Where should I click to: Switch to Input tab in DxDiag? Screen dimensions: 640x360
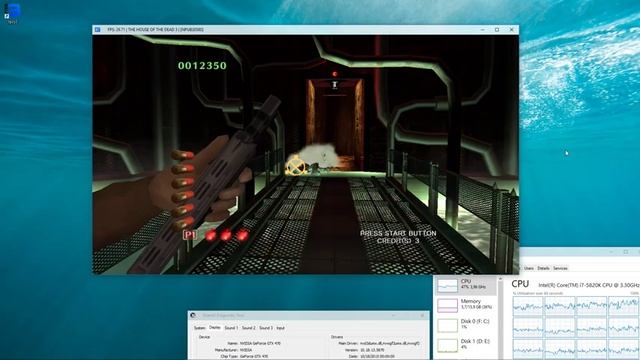[x=280, y=328]
